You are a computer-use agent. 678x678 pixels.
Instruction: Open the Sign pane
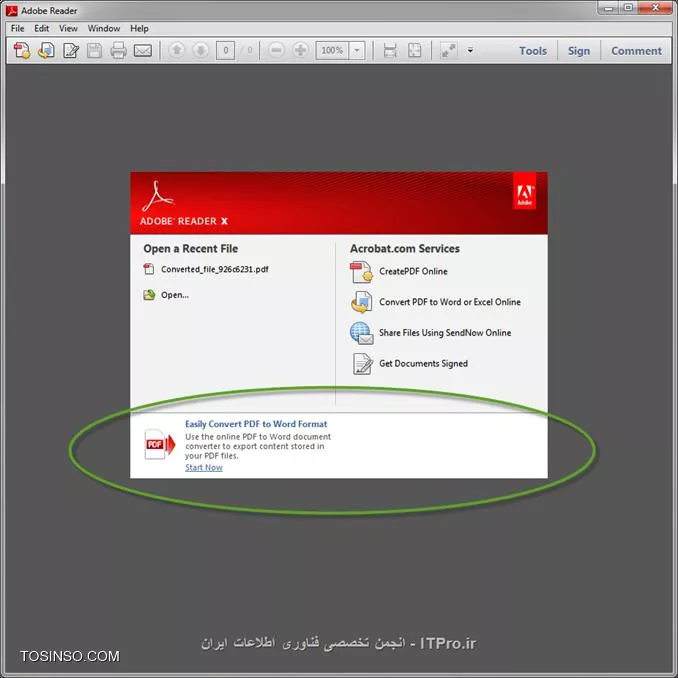coord(579,51)
